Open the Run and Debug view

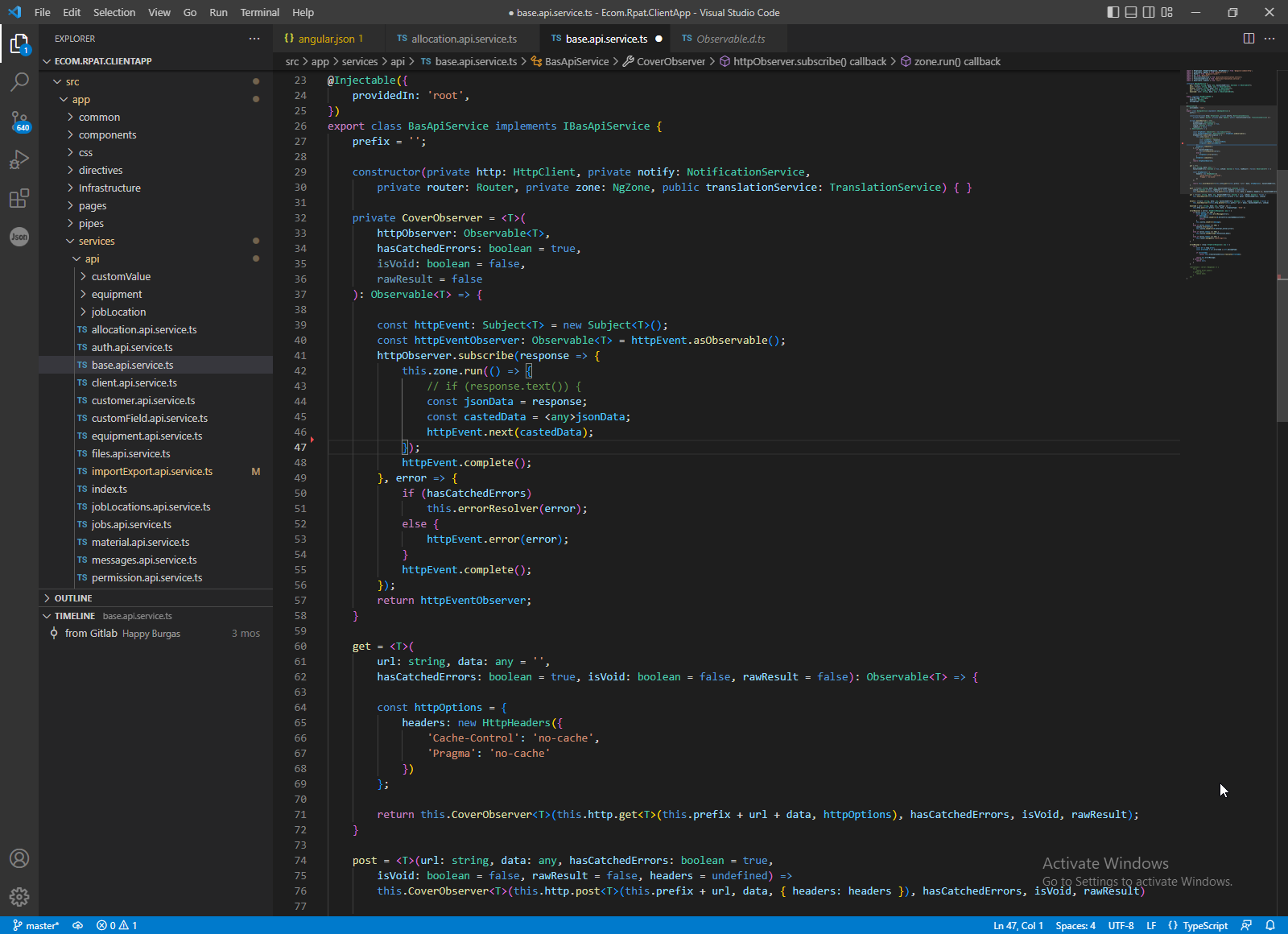pyautogui.click(x=19, y=159)
